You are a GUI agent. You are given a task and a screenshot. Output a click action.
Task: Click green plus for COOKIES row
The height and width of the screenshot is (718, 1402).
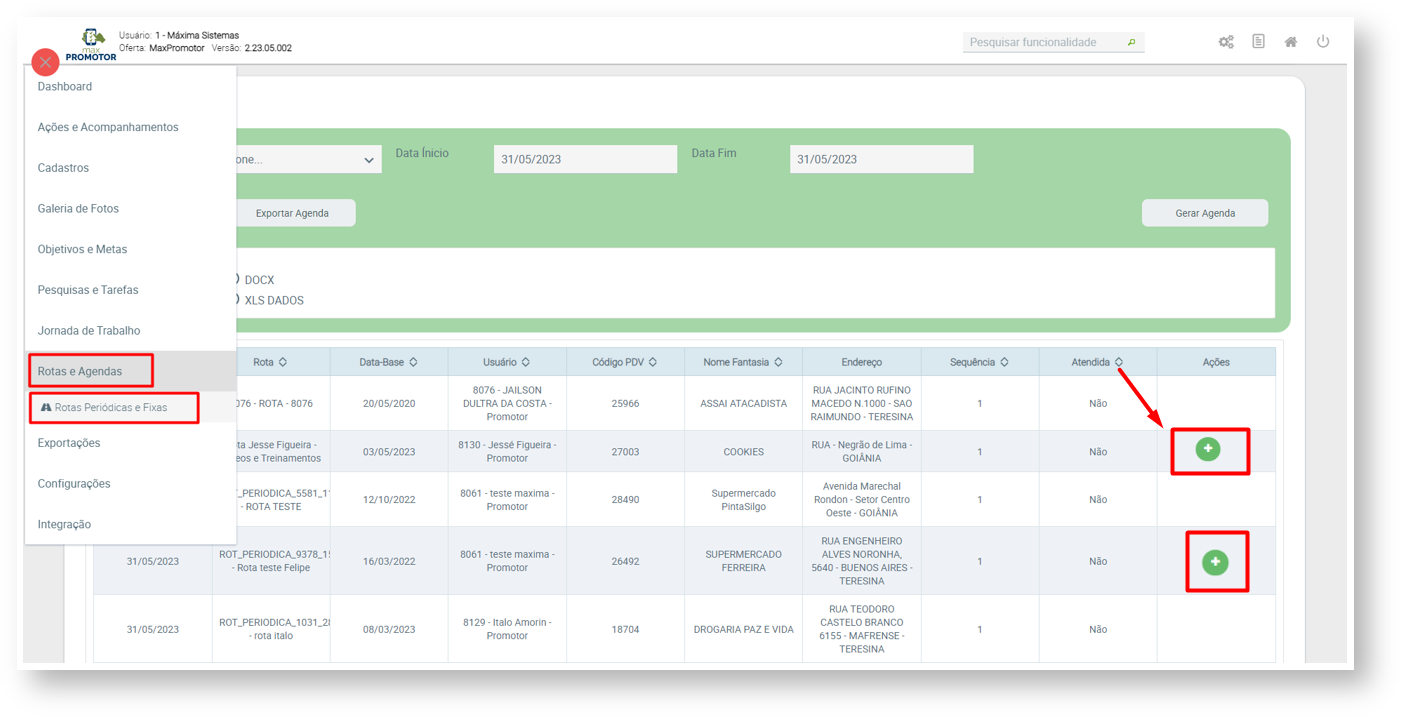pos(1208,450)
